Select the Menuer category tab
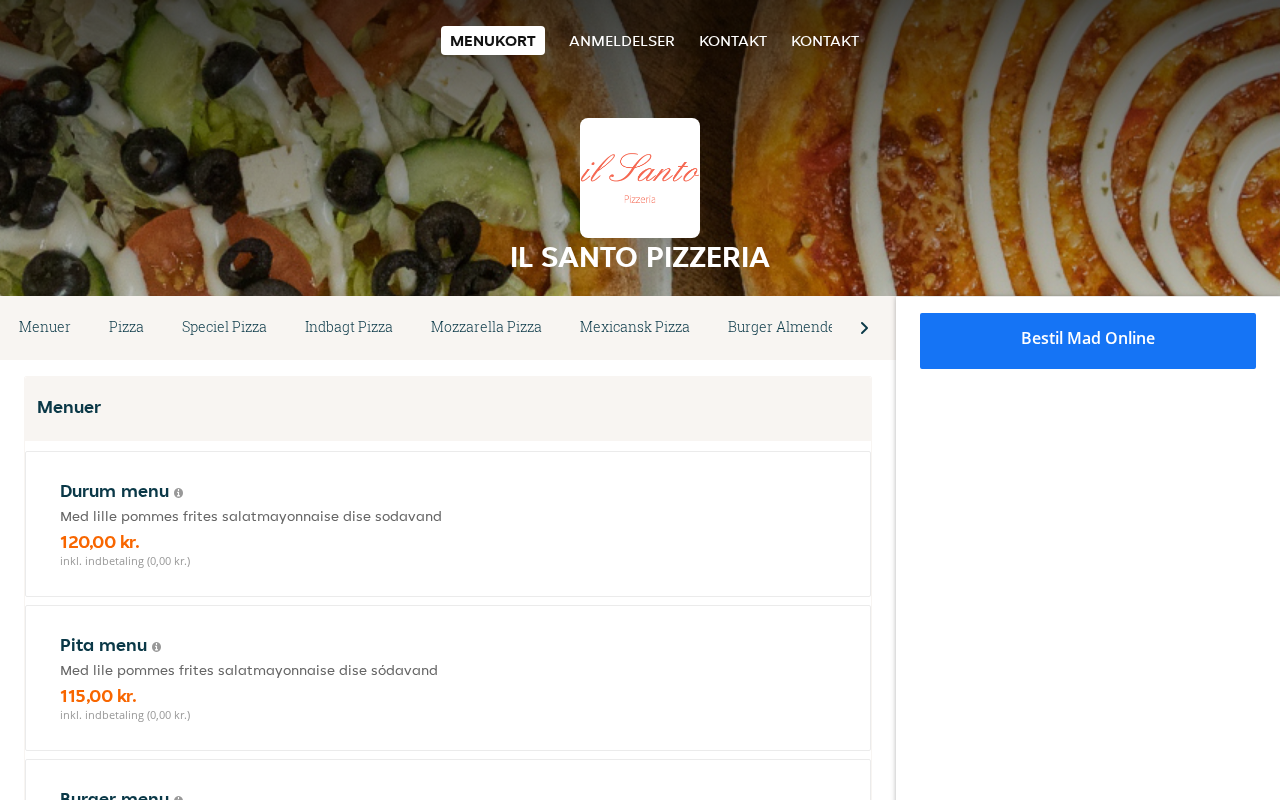Image resolution: width=1280 pixels, height=800 pixels. (x=45, y=327)
